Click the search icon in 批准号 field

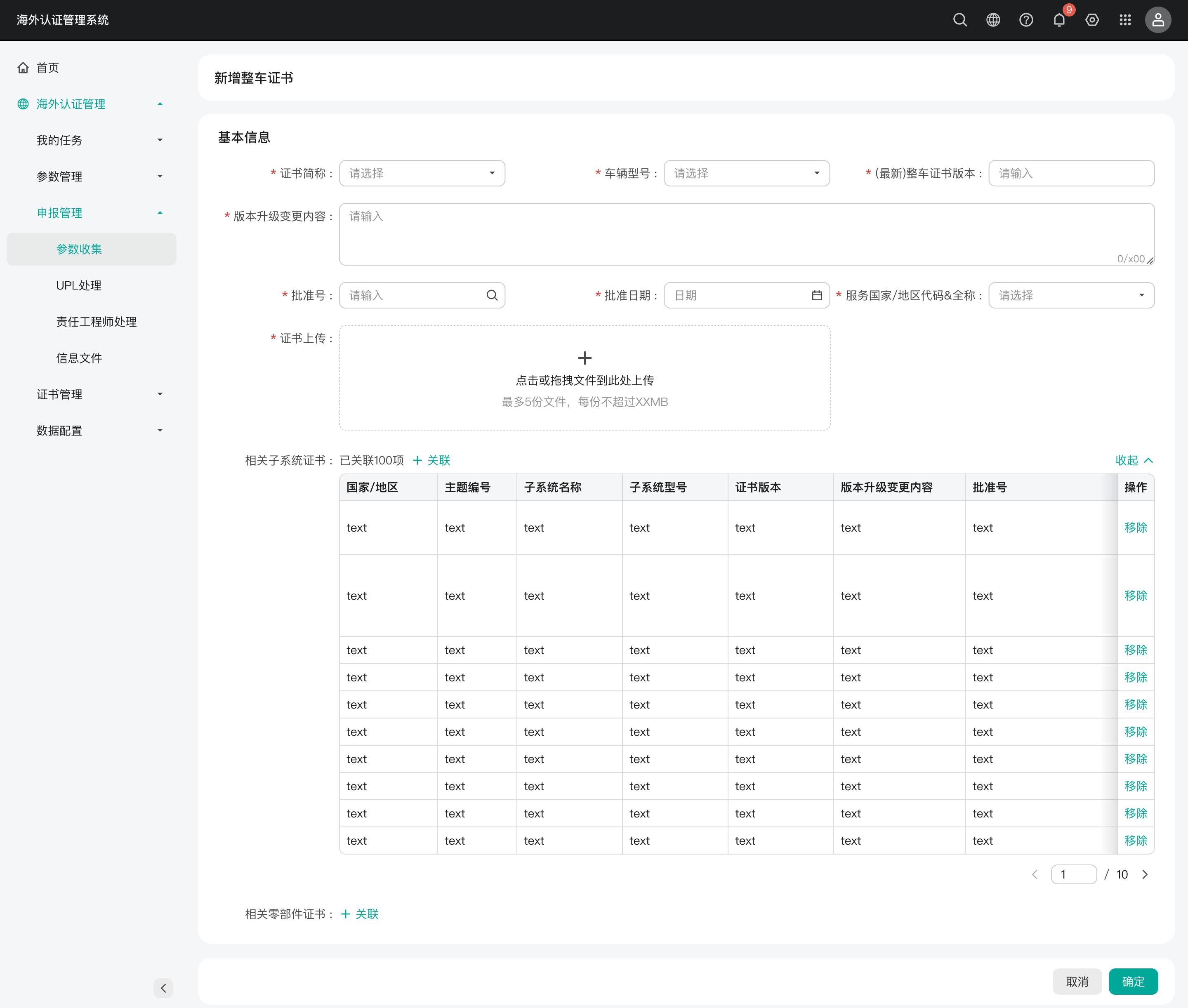tap(492, 295)
